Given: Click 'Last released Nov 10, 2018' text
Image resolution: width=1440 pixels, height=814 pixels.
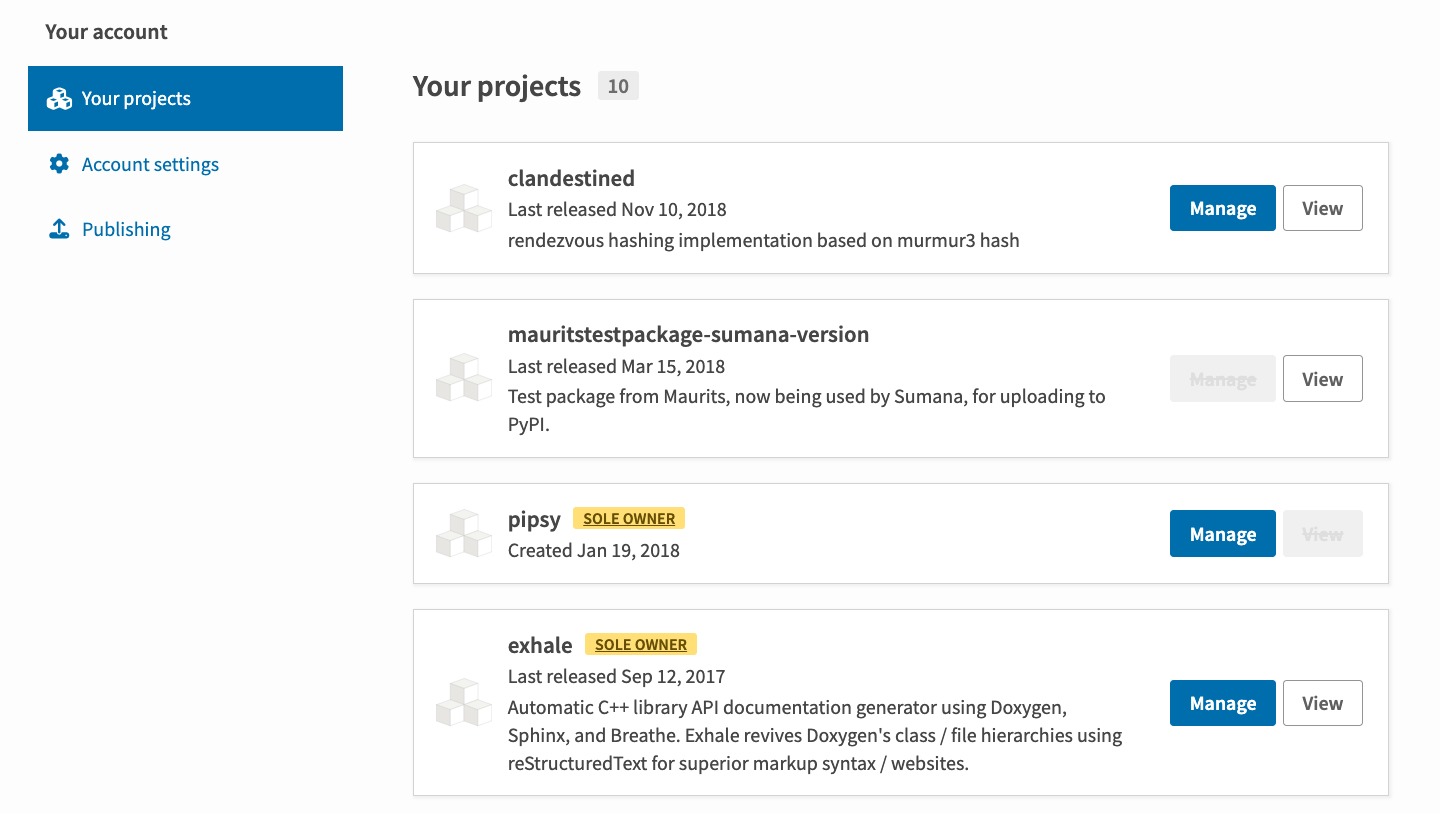Looking at the screenshot, I should [x=617, y=210].
